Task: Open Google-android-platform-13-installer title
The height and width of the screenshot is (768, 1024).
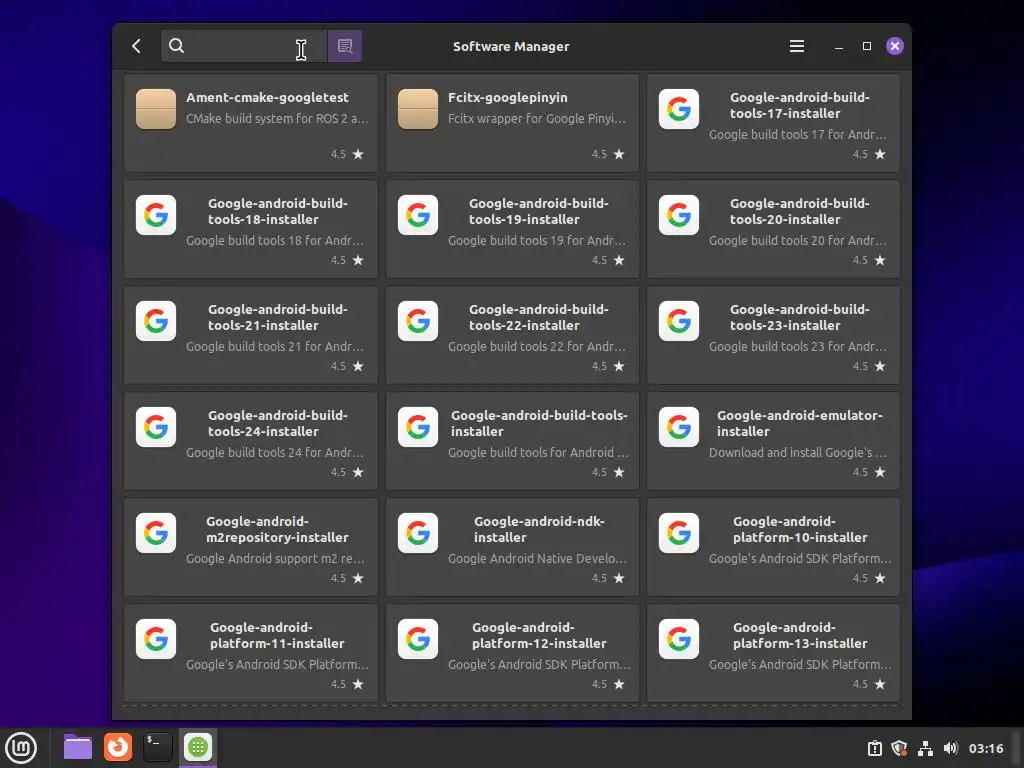Action: [x=799, y=635]
